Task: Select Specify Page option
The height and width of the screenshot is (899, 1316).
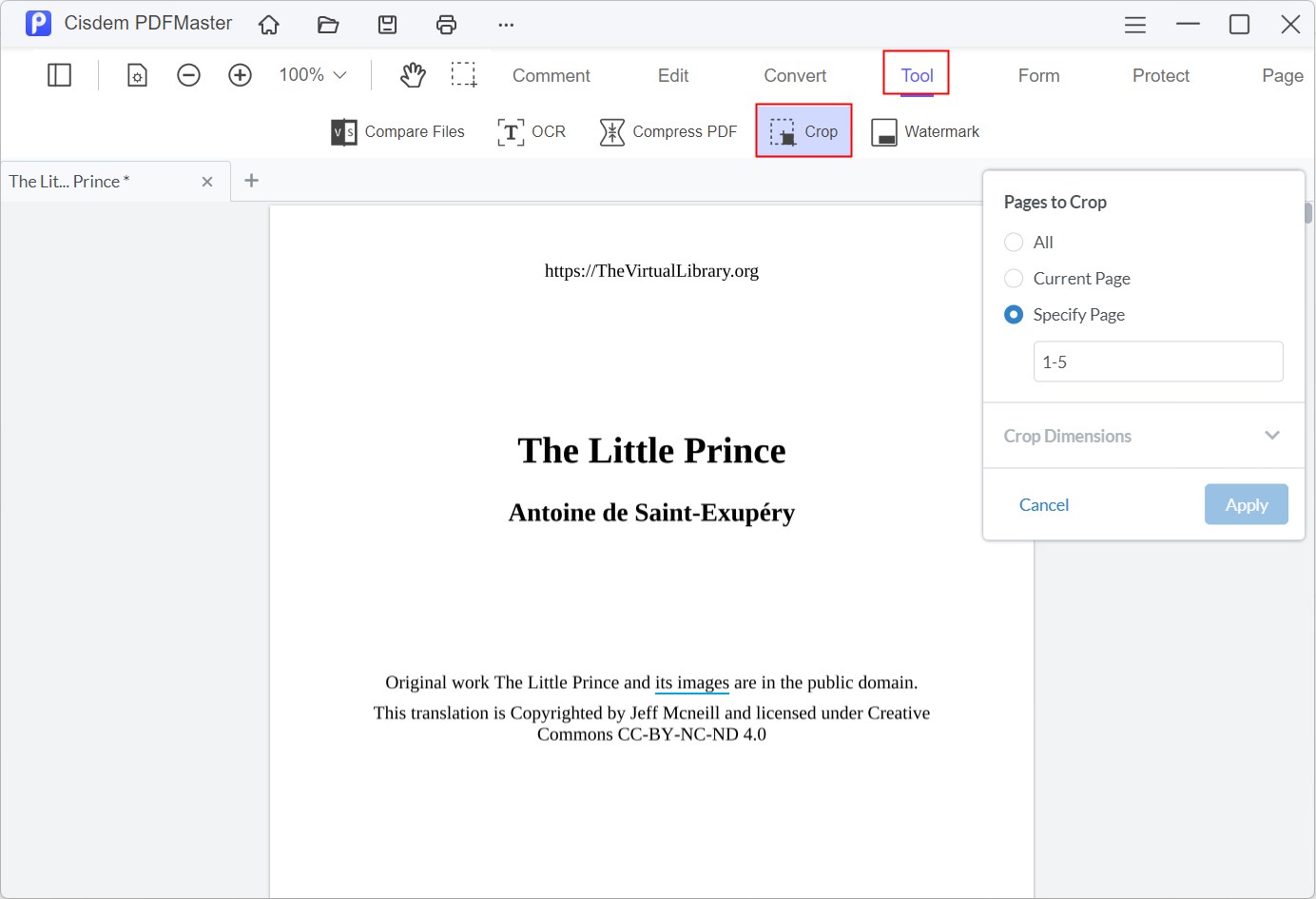Action: coord(1014,314)
